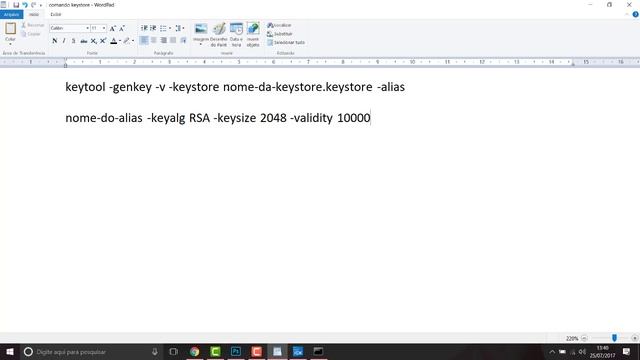Click the zoom out minus button
This screenshot has width=640, height=360.
click(x=584, y=338)
